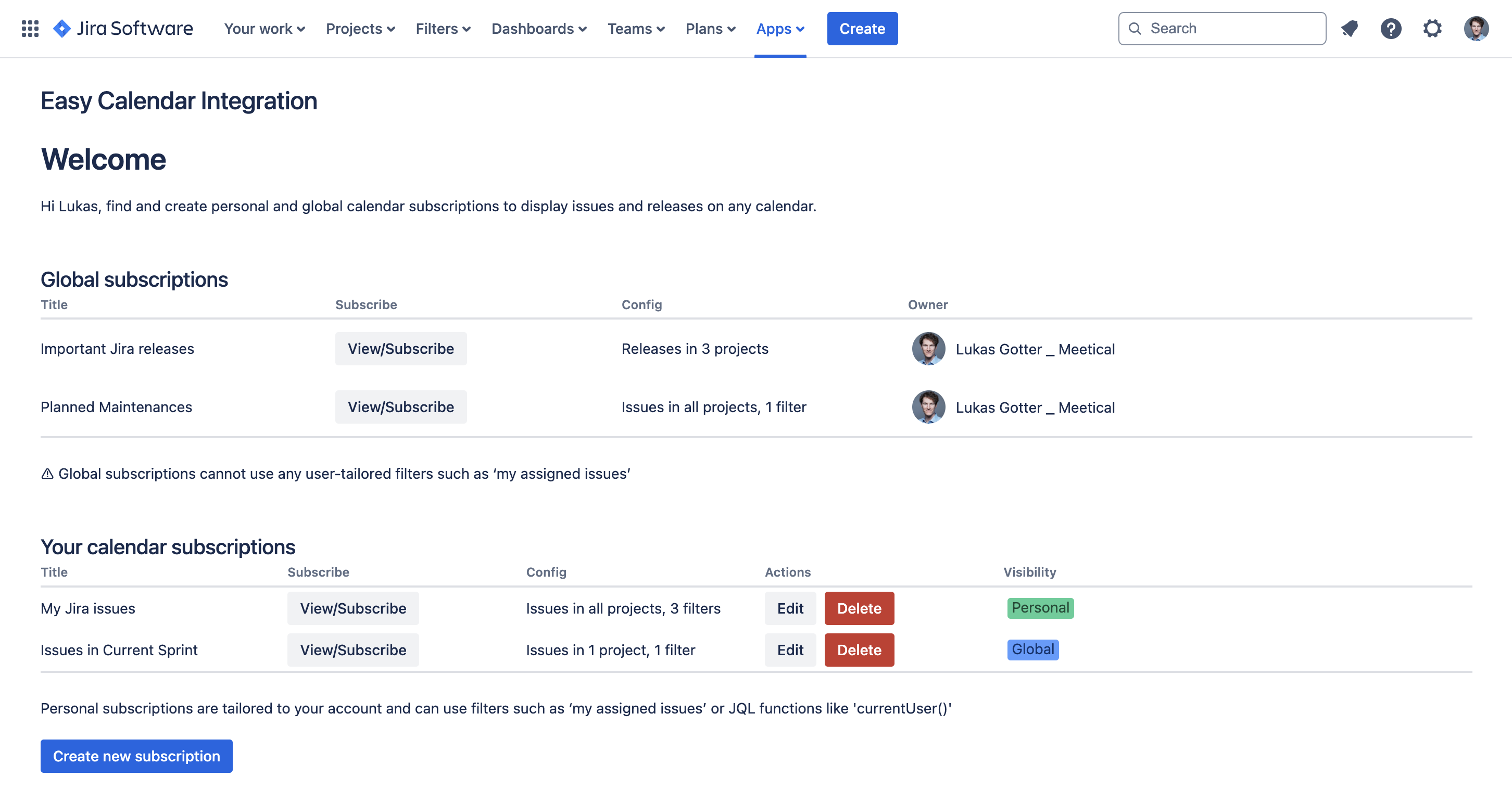The width and height of the screenshot is (1512, 790).
Task: View/Subscribe to Planned Maintenances
Action: click(x=401, y=407)
